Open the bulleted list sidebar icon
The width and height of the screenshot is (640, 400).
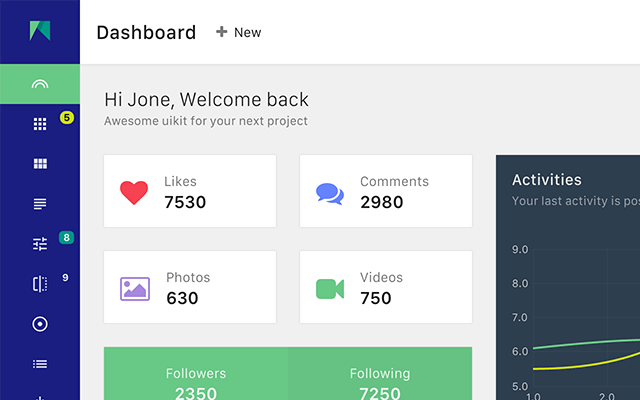click(x=40, y=364)
